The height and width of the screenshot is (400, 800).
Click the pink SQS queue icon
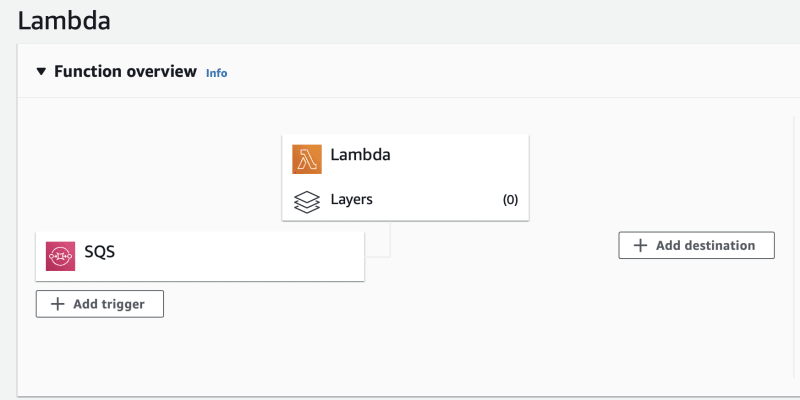click(x=60, y=256)
